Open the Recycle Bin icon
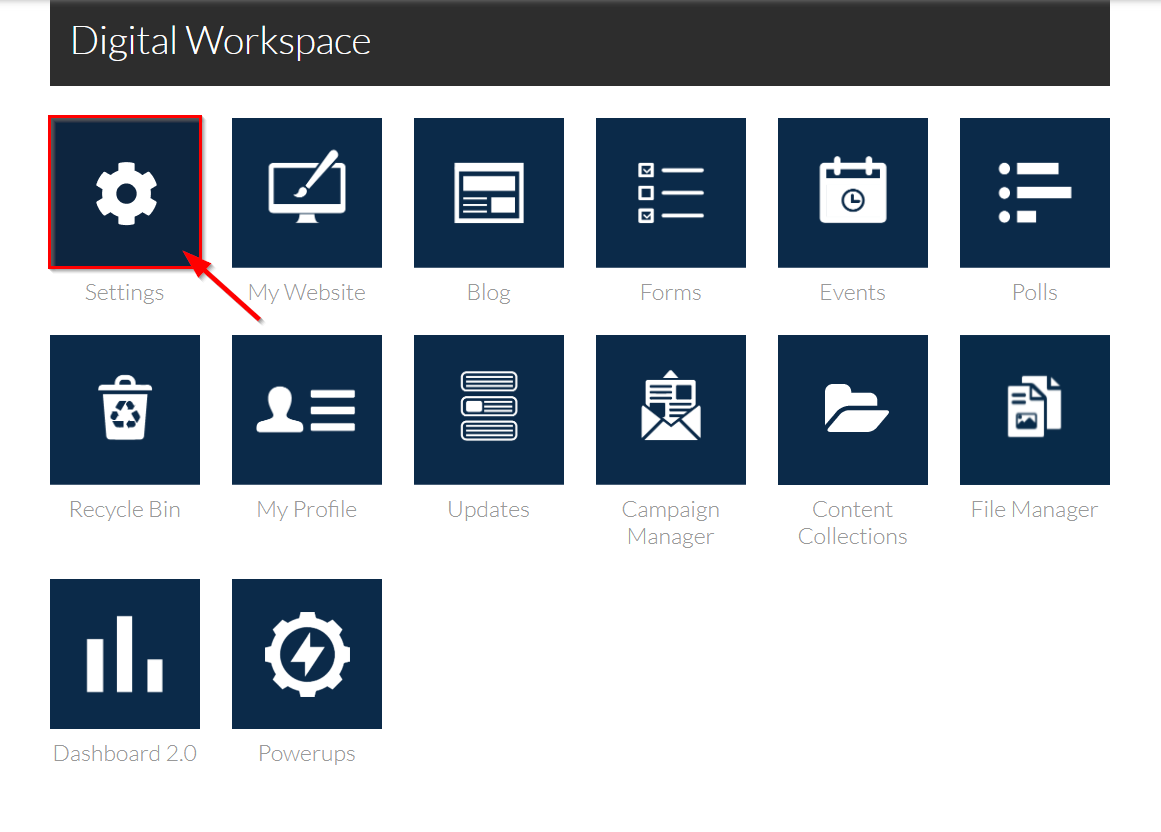 click(x=124, y=409)
